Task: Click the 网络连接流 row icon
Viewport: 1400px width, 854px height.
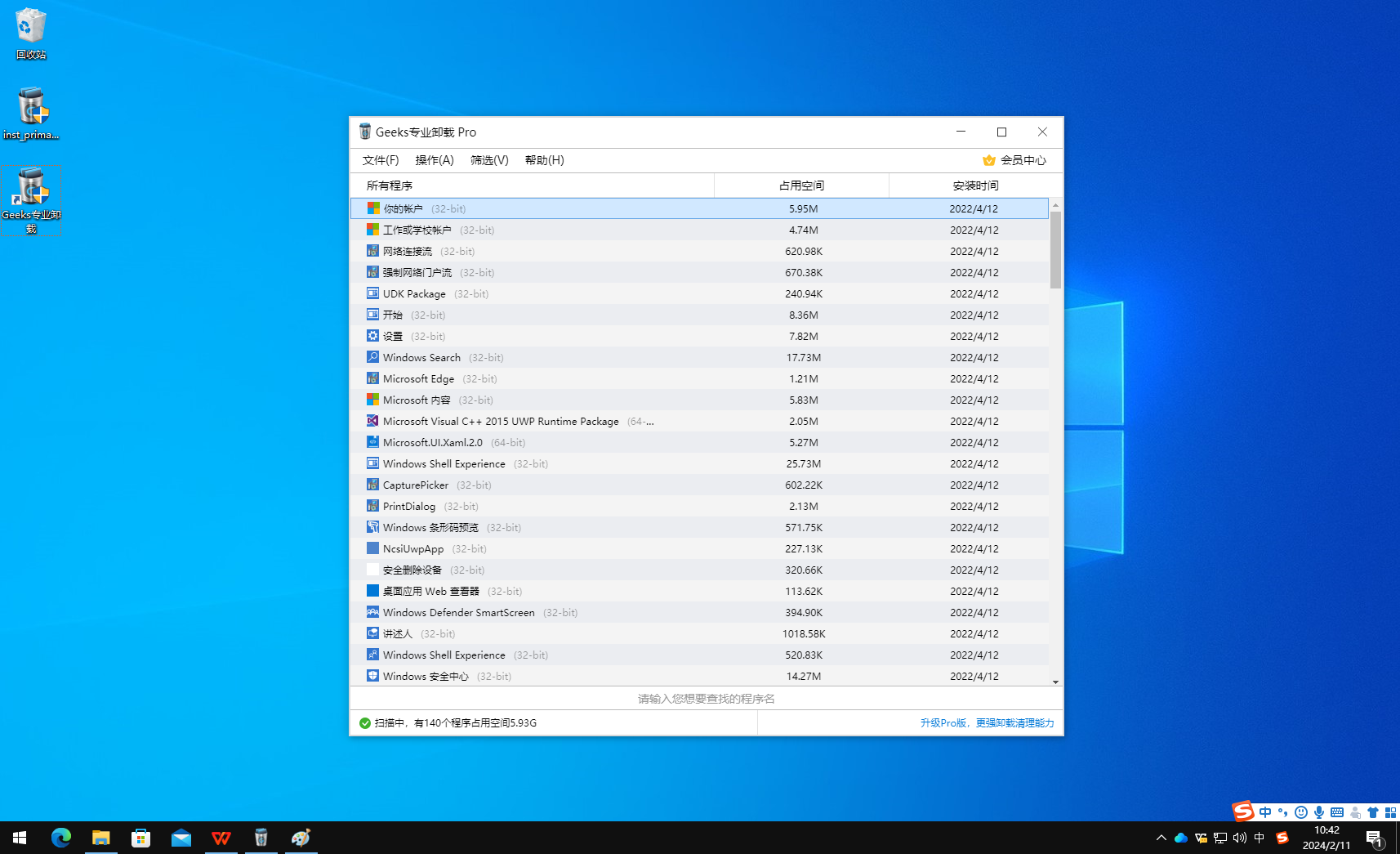Action: click(x=372, y=251)
